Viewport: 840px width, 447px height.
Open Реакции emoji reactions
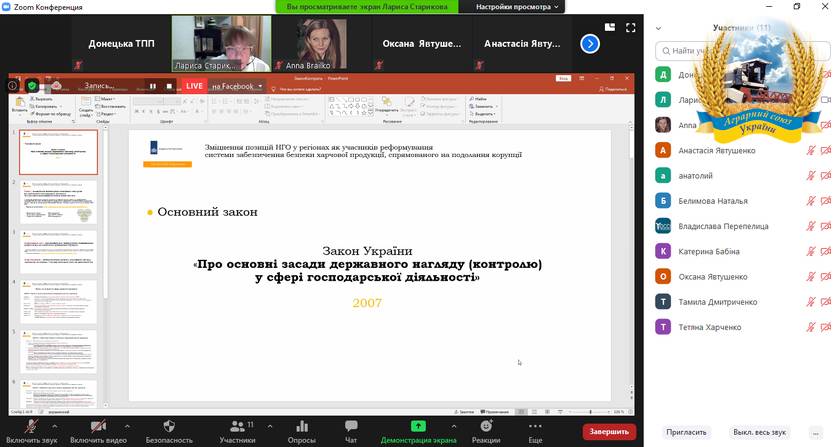(x=486, y=431)
